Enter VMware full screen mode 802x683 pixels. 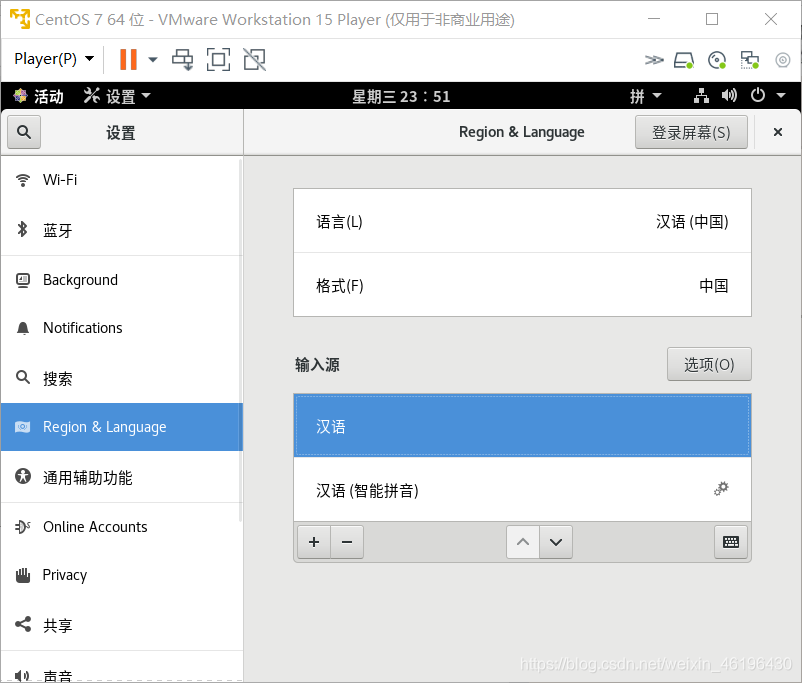point(218,59)
